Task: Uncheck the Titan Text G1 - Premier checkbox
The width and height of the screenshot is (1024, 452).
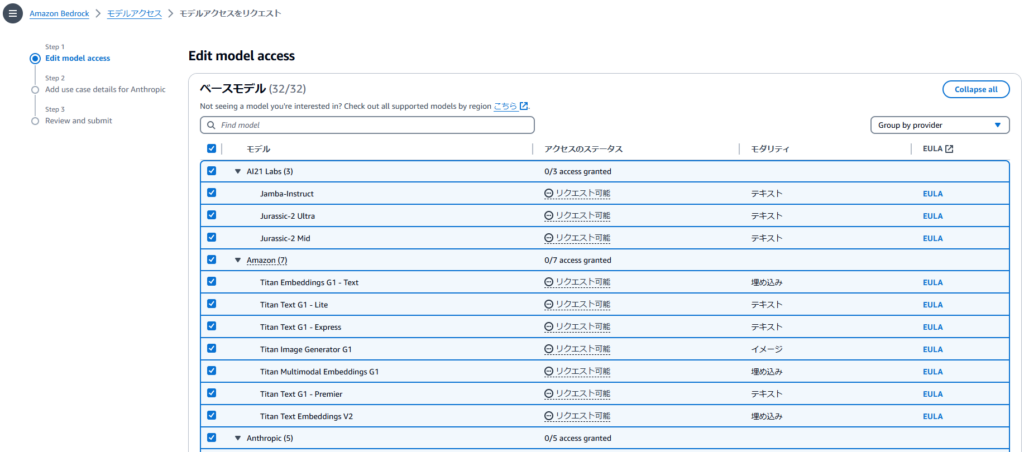Action: click(x=211, y=393)
